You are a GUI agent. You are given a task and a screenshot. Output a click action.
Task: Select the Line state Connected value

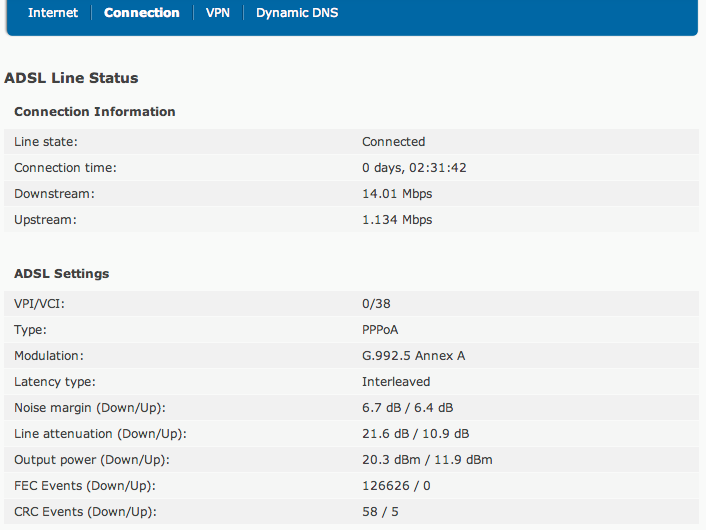click(394, 142)
